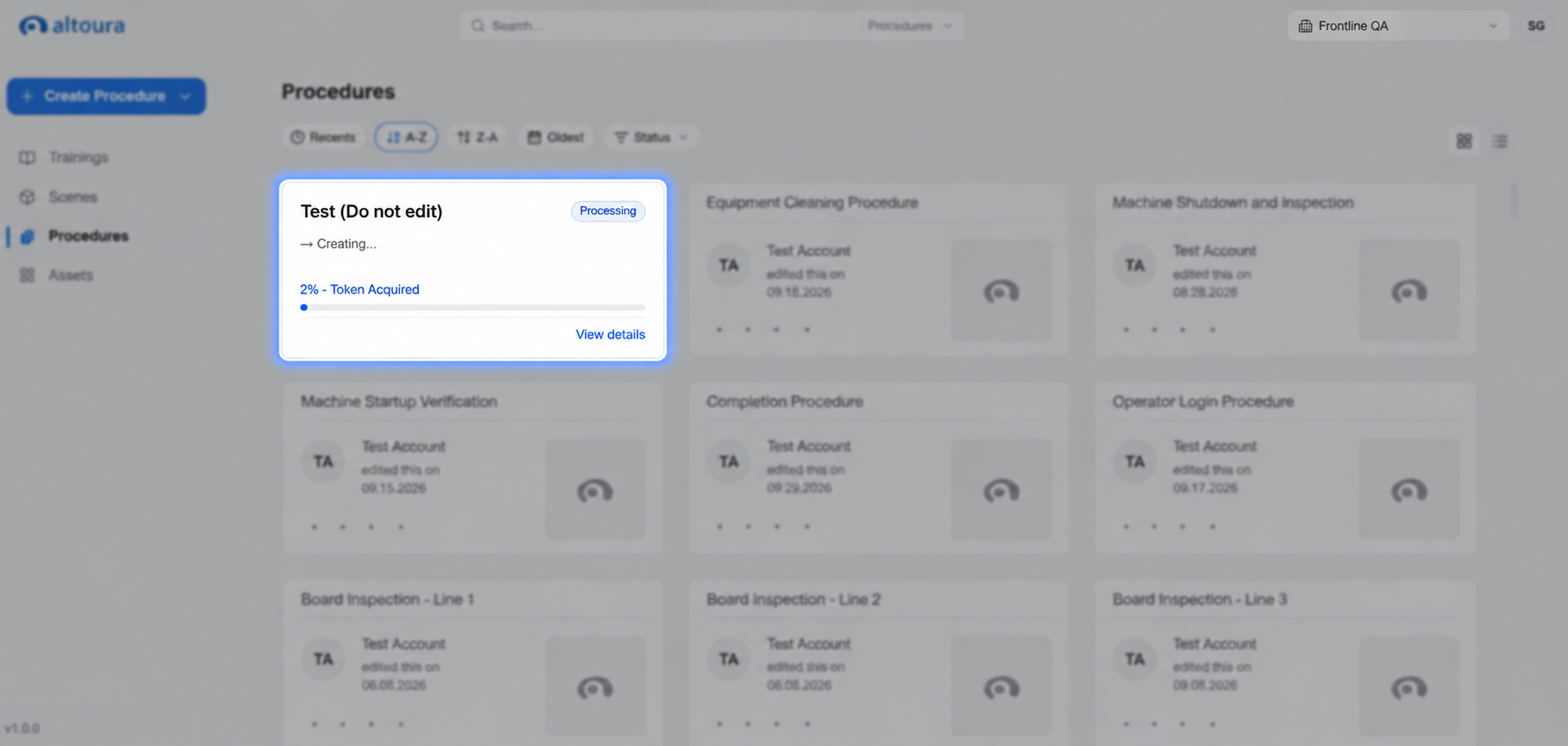Click TA avatar on Machine Startup Verification
Image resolution: width=1568 pixels, height=746 pixels.
point(323,461)
